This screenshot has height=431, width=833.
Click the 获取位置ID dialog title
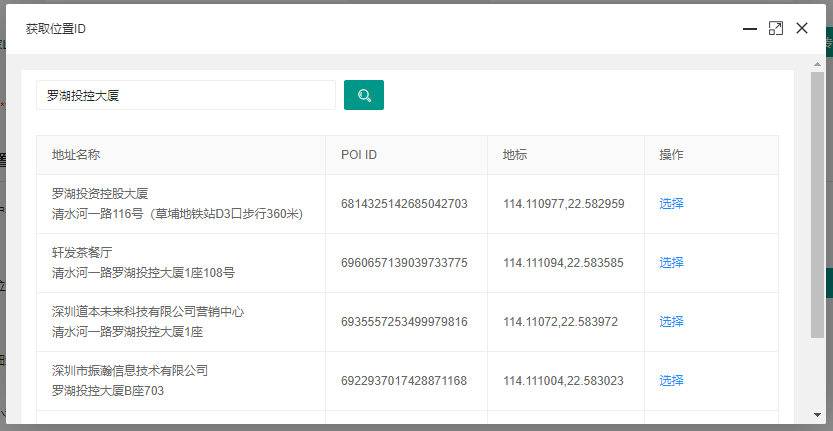56,29
